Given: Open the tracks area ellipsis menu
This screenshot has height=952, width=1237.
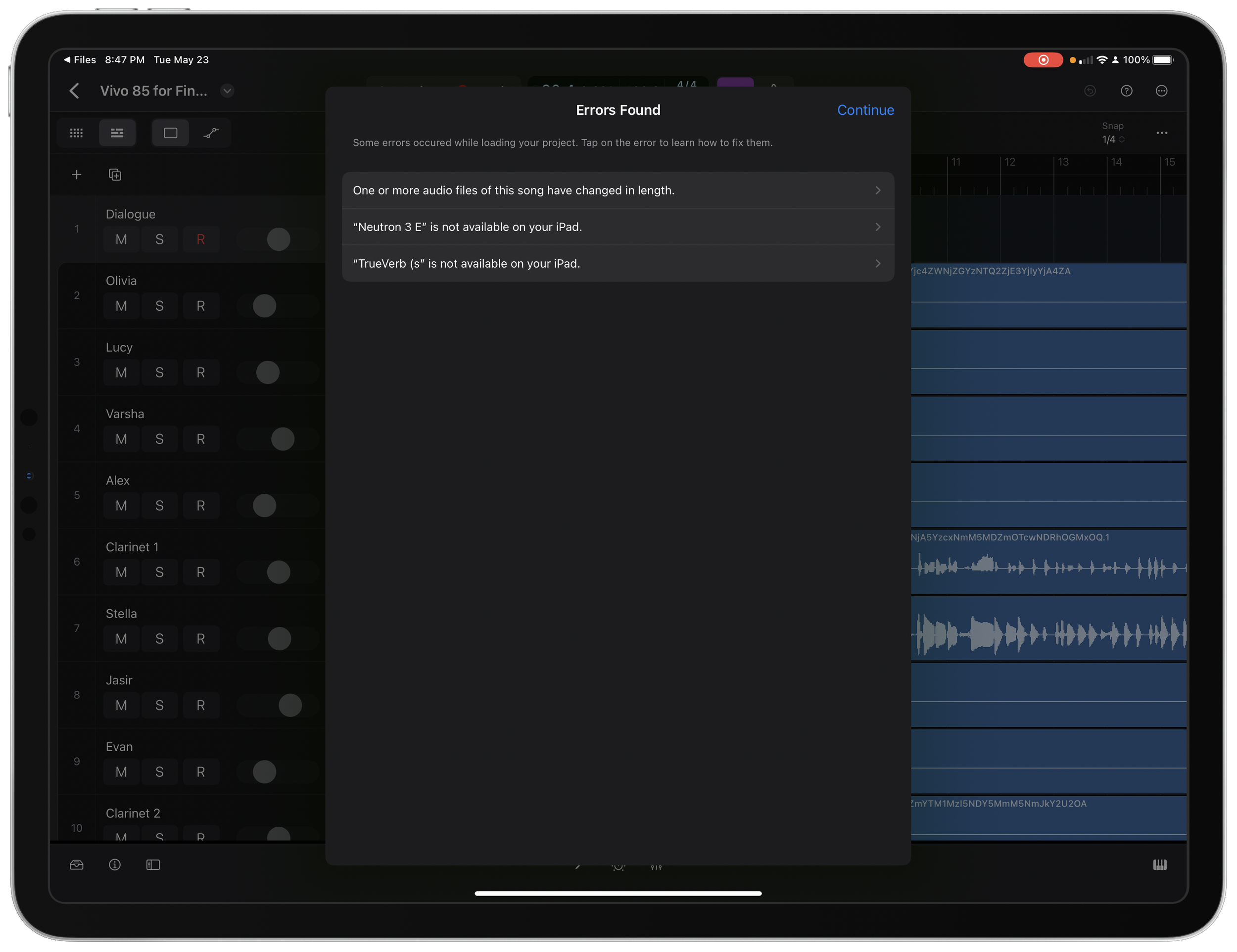Looking at the screenshot, I should click(x=1162, y=133).
